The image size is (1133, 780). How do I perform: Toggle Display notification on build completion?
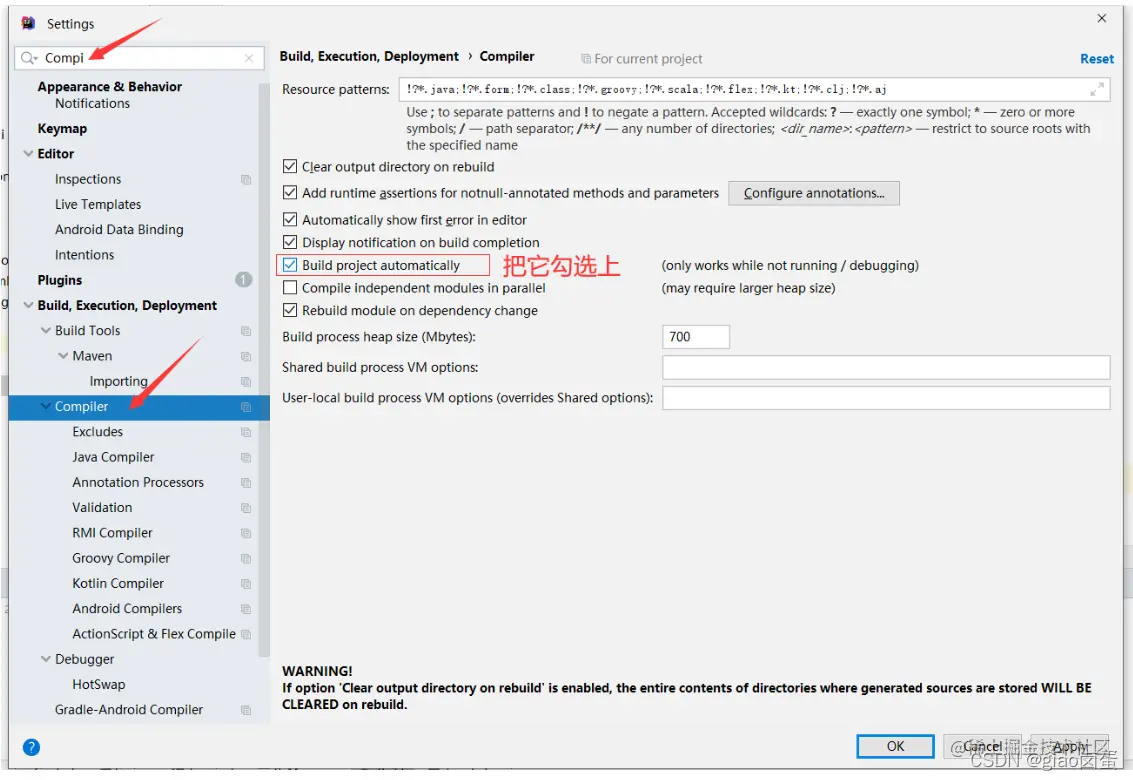290,242
